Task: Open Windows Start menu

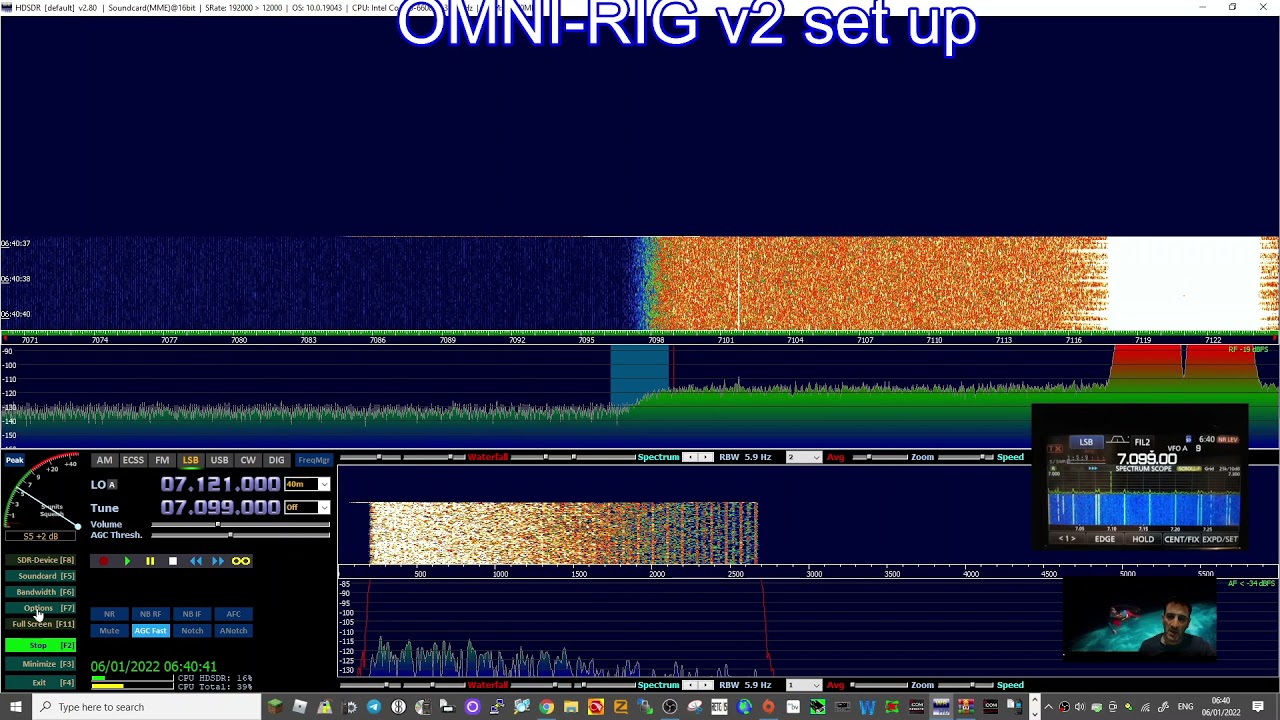Action: click(15, 707)
